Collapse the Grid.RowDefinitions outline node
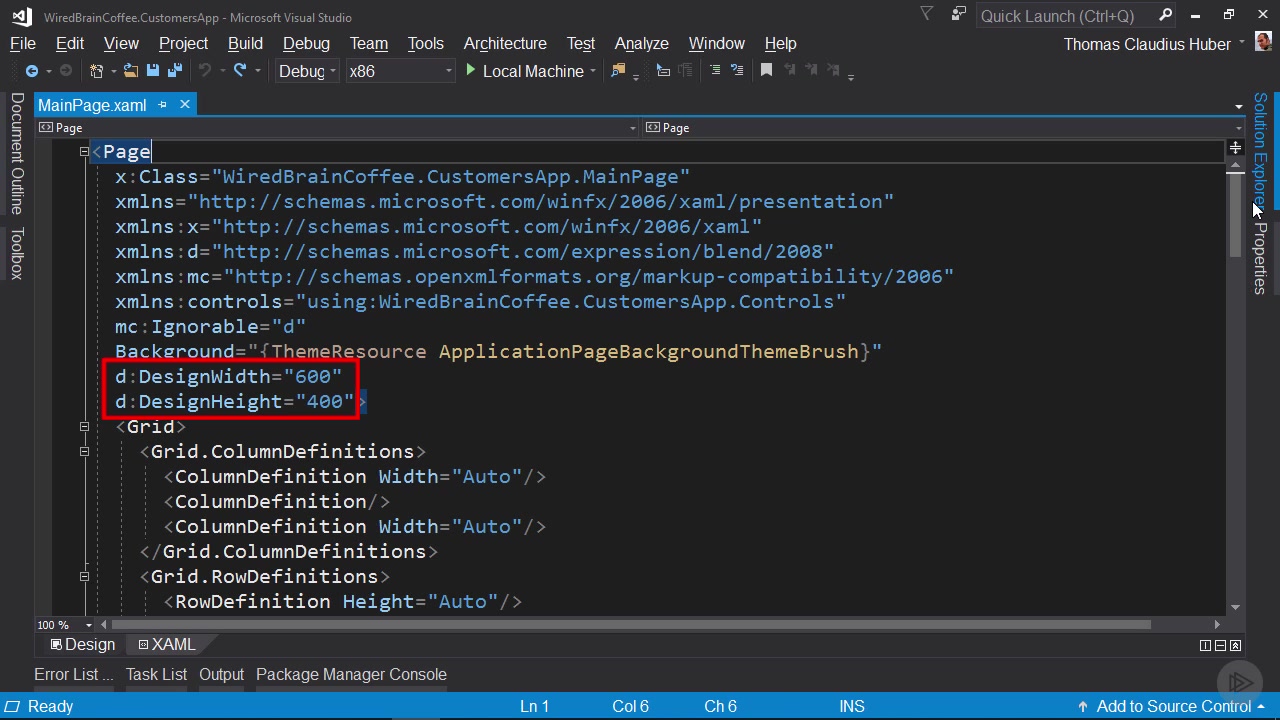This screenshot has height=720, width=1280. click(85, 577)
